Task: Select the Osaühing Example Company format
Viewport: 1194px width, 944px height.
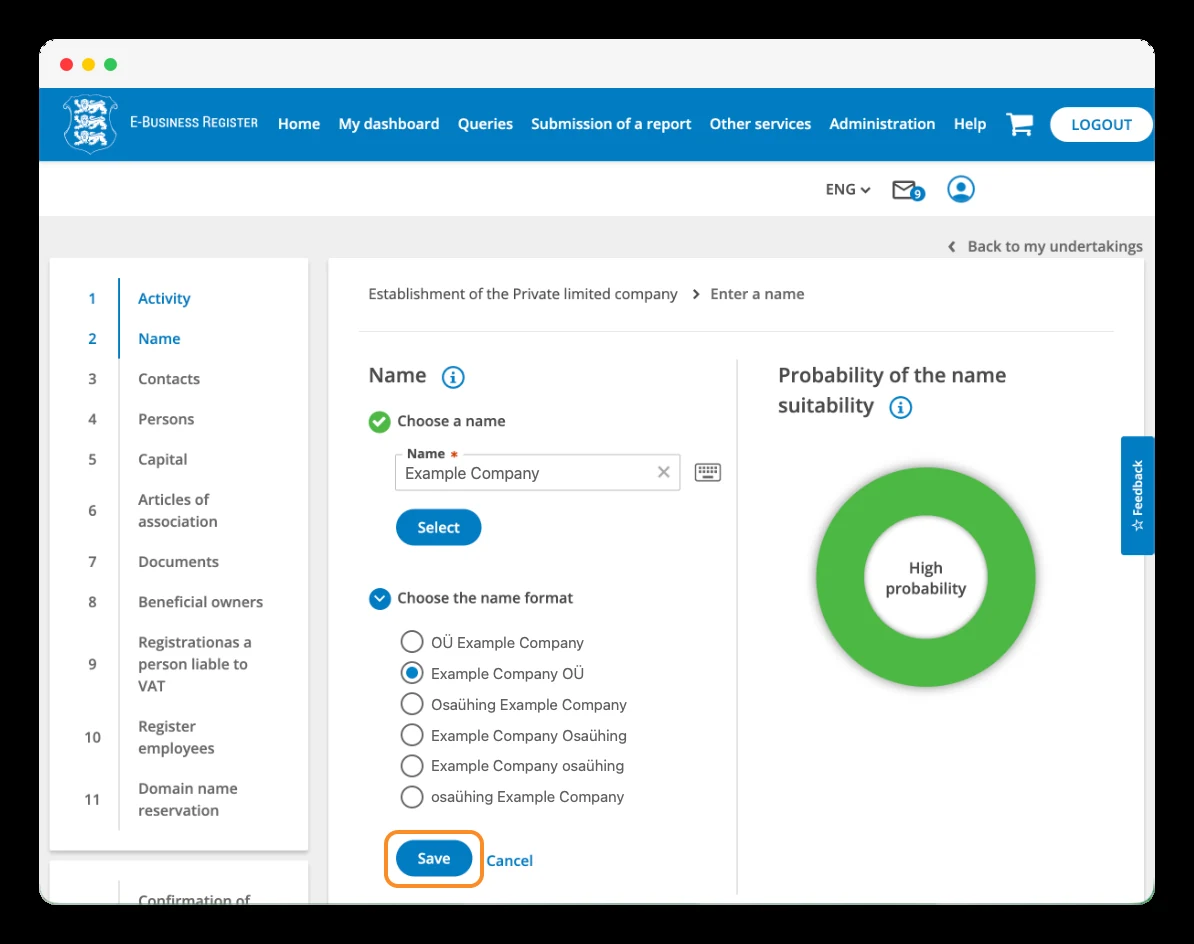Action: (x=412, y=704)
